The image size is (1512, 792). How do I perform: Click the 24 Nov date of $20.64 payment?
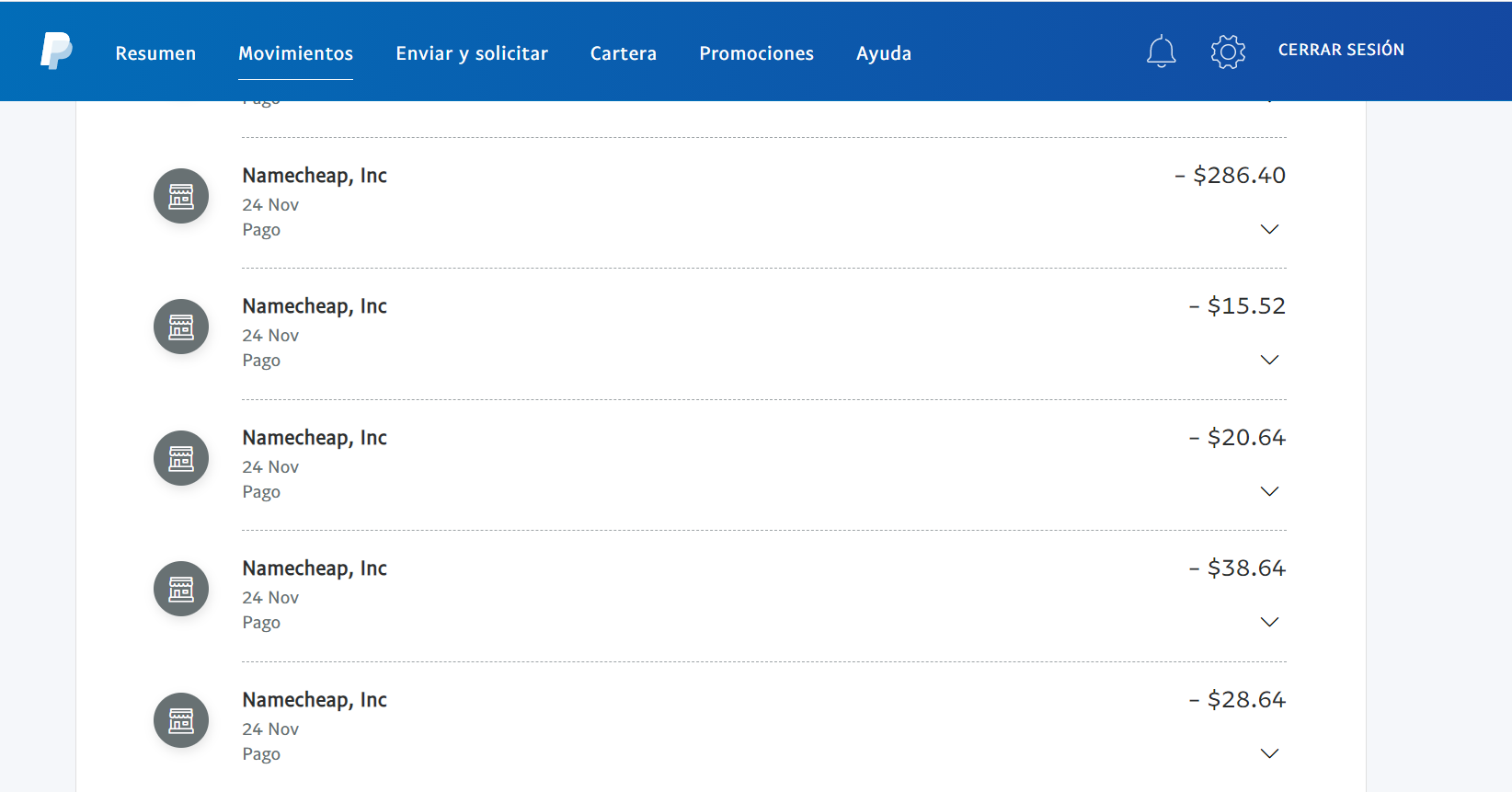pos(270,466)
